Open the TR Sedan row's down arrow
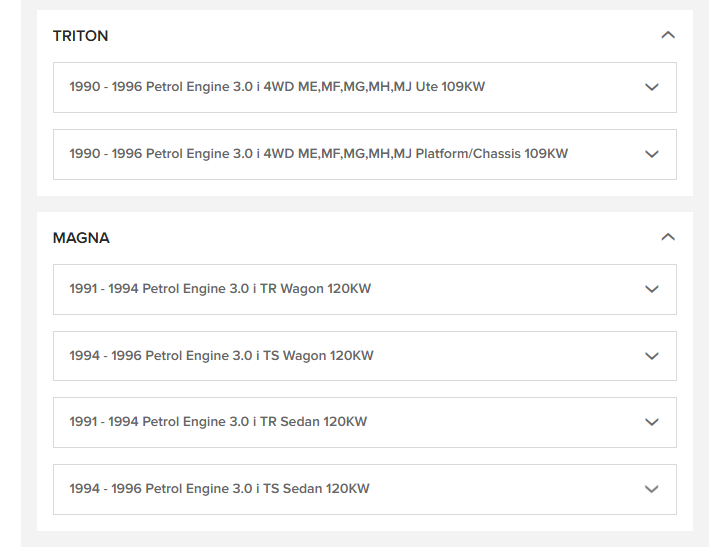The width and height of the screenshot is (714, 558). [x=652, y=422]
